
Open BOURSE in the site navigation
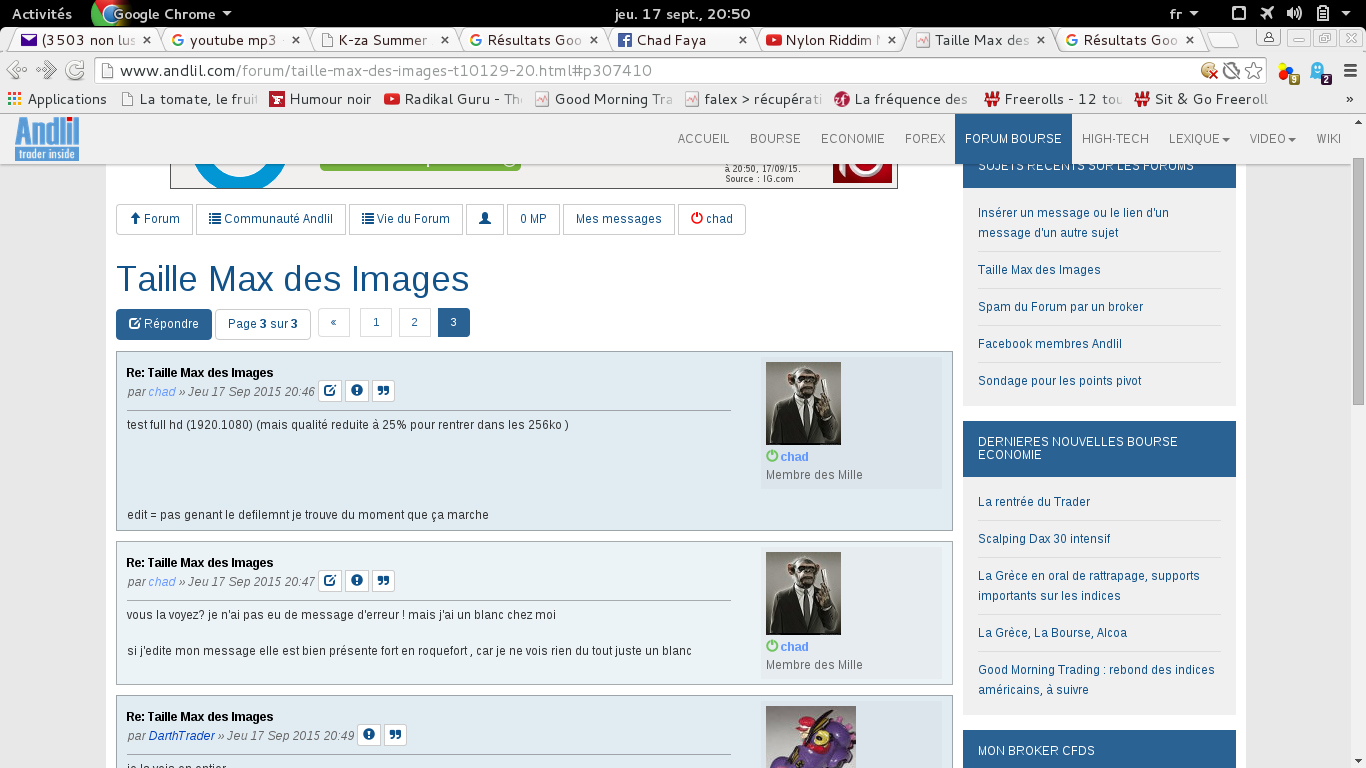[x=775, y=139]
